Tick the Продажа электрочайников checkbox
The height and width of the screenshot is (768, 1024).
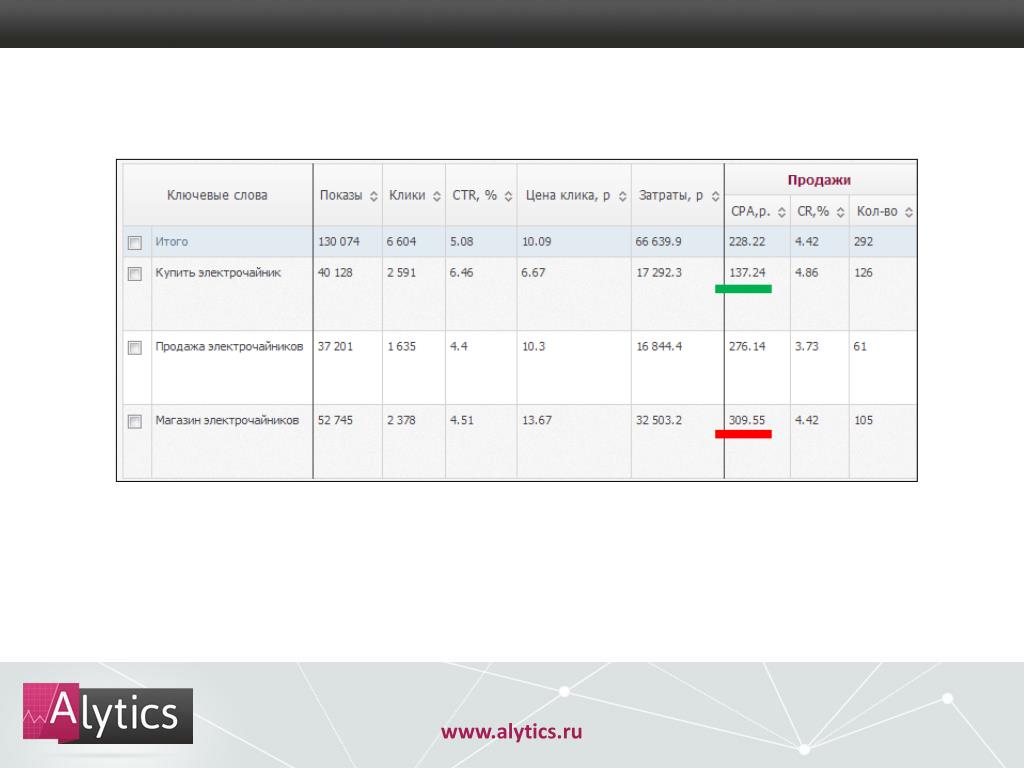click(135, 347)
